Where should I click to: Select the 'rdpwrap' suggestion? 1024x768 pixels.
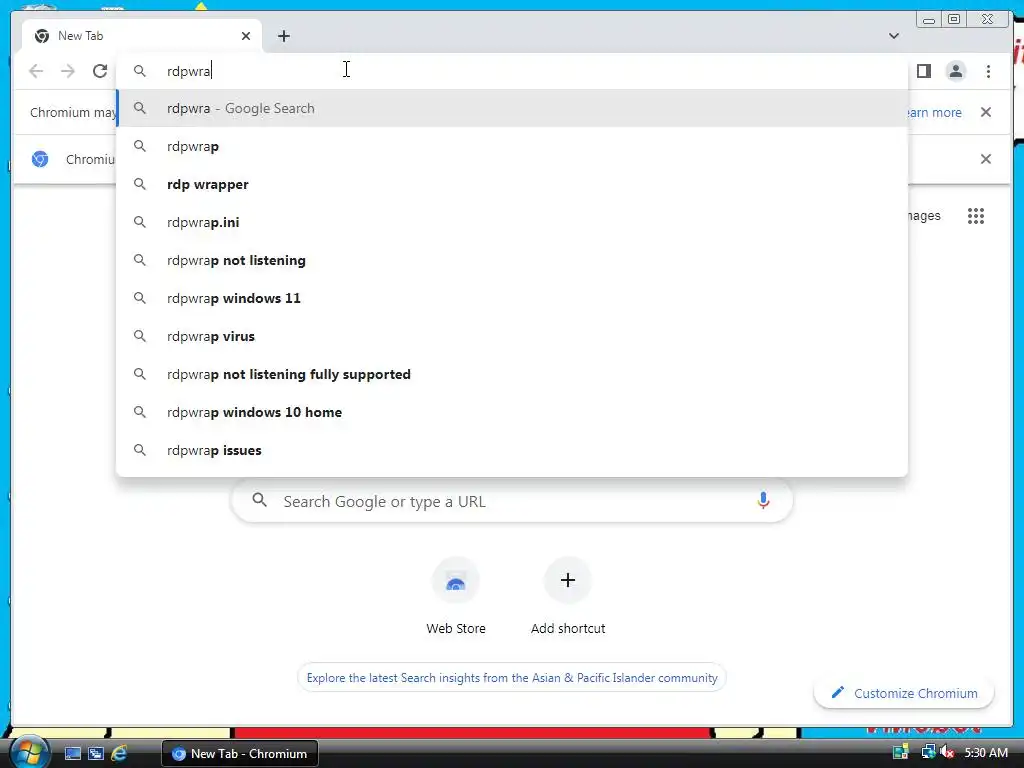click(x=512, y=146)
